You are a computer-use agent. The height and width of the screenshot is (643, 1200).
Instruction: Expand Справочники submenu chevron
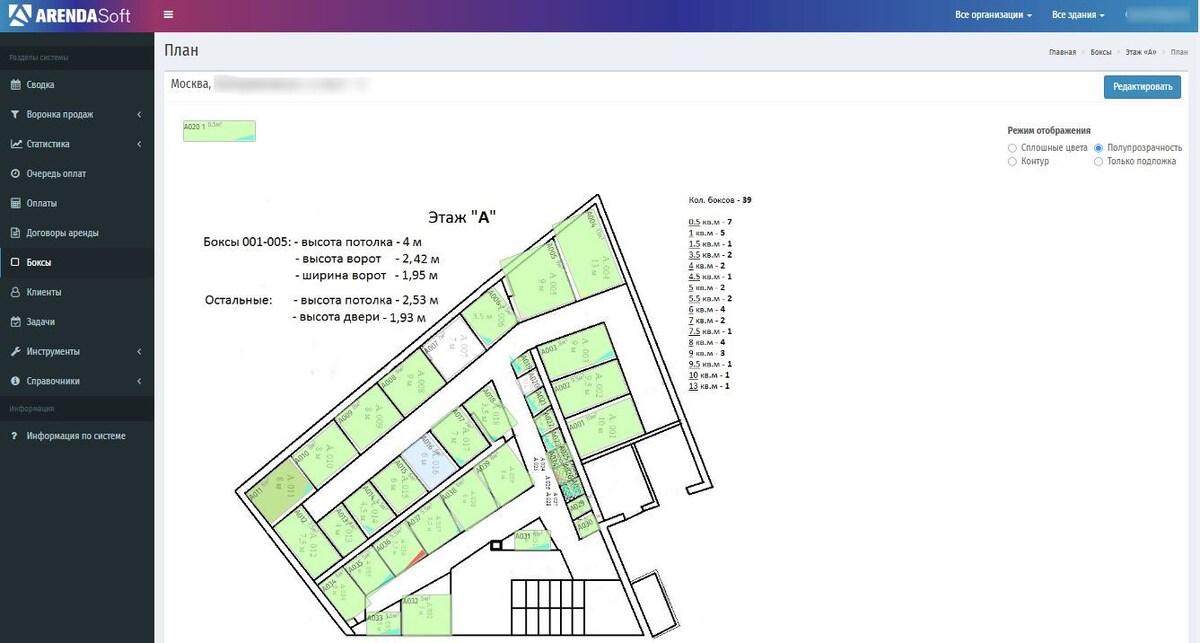click(139, 381)
